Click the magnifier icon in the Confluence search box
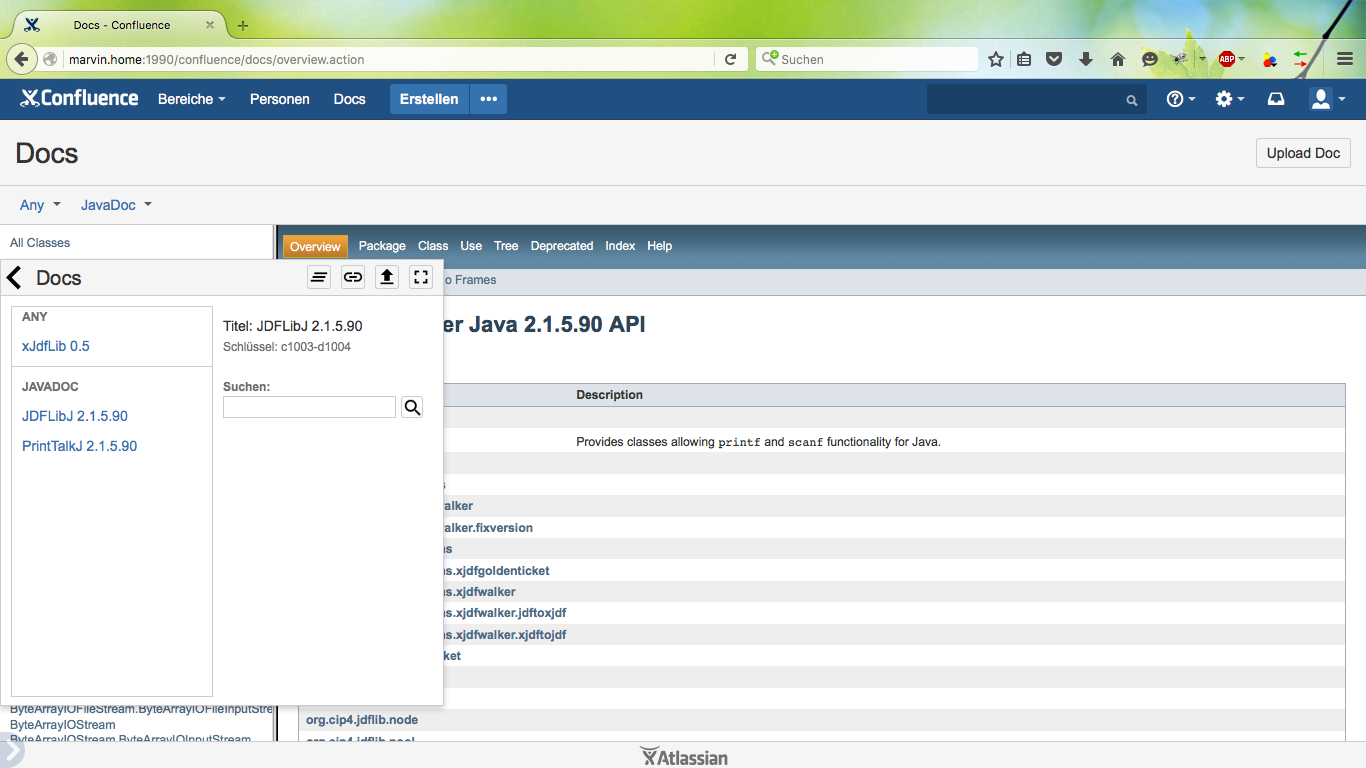 [x=1132, y=100]
